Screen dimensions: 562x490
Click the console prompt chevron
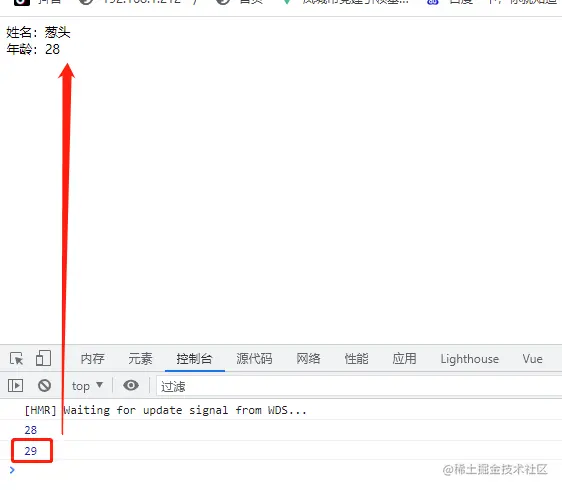(x=12, y=470)
